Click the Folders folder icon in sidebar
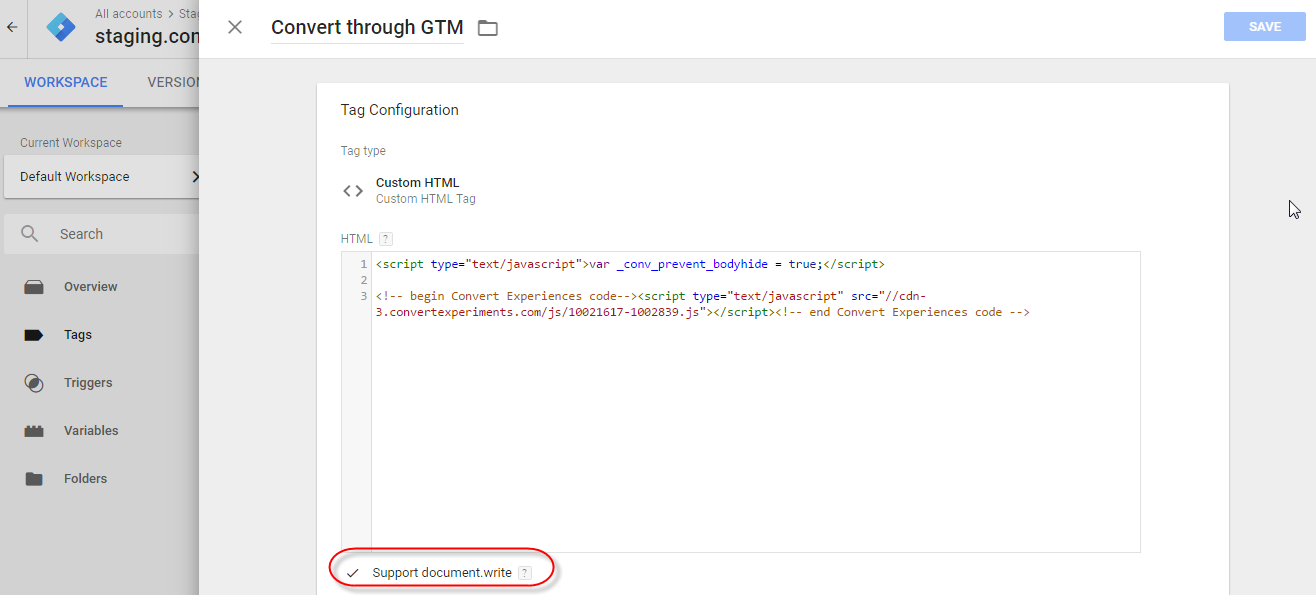 34,479
